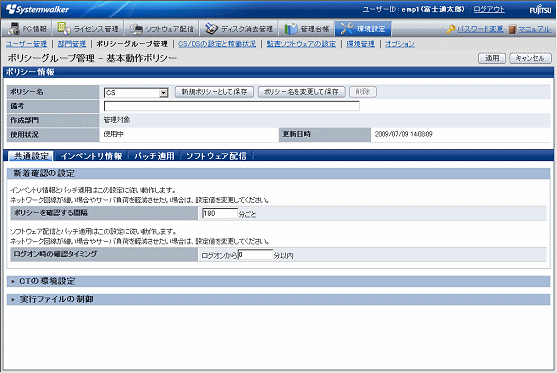Click the 更新日時 value 2009/07/09

pos(404,134)
